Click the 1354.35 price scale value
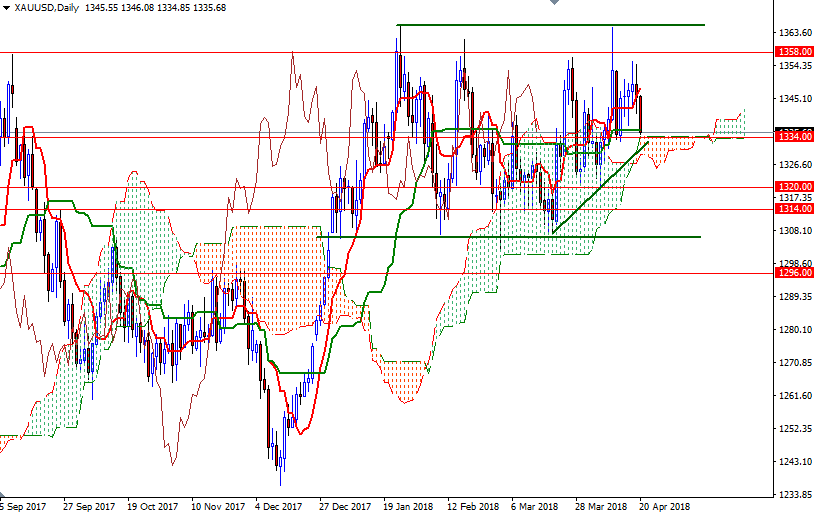This screenshot has height=514, width=814. coord(795,65)
